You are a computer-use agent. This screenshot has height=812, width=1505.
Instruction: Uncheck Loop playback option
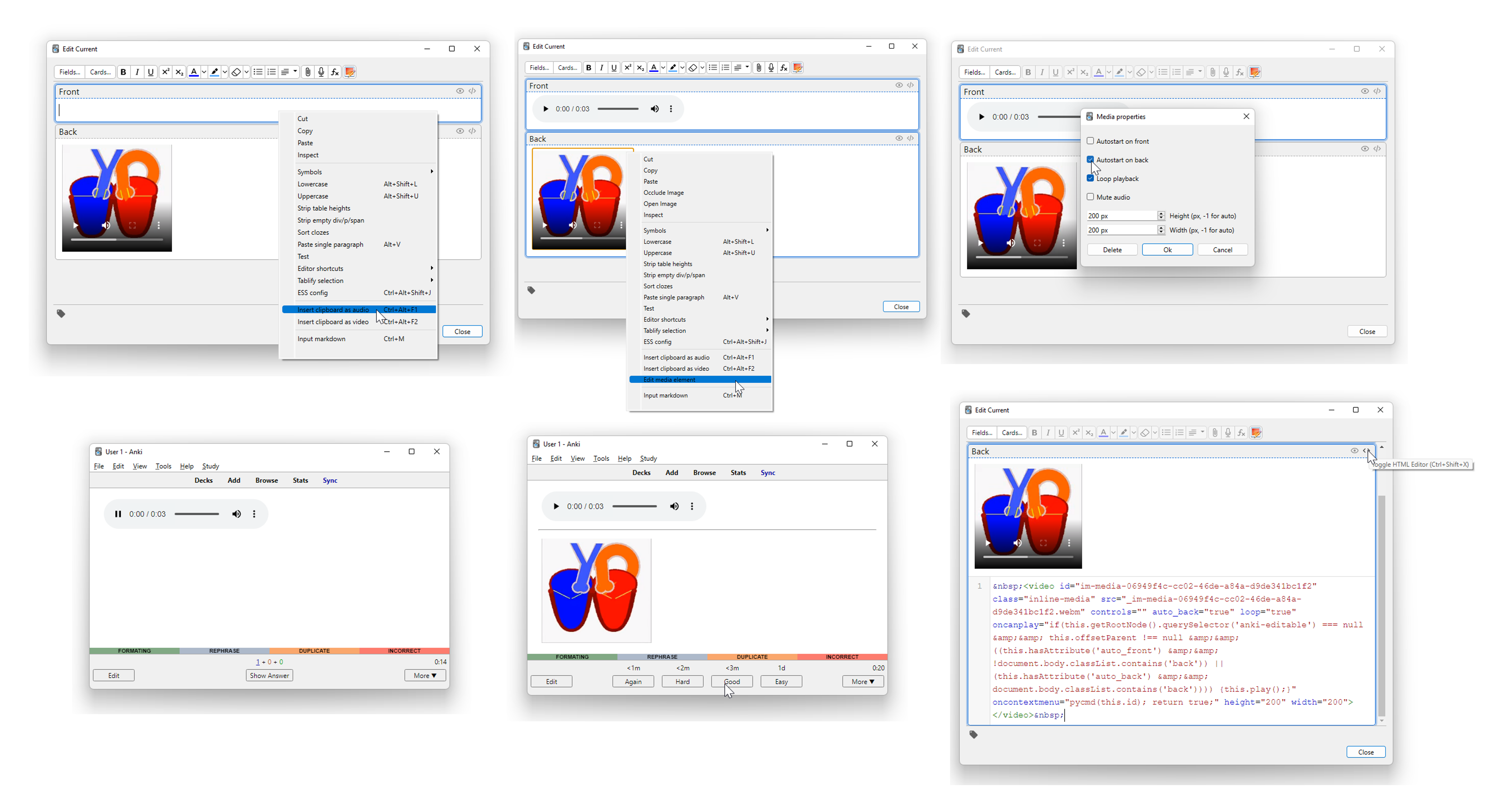click(x=1090, y=178)
